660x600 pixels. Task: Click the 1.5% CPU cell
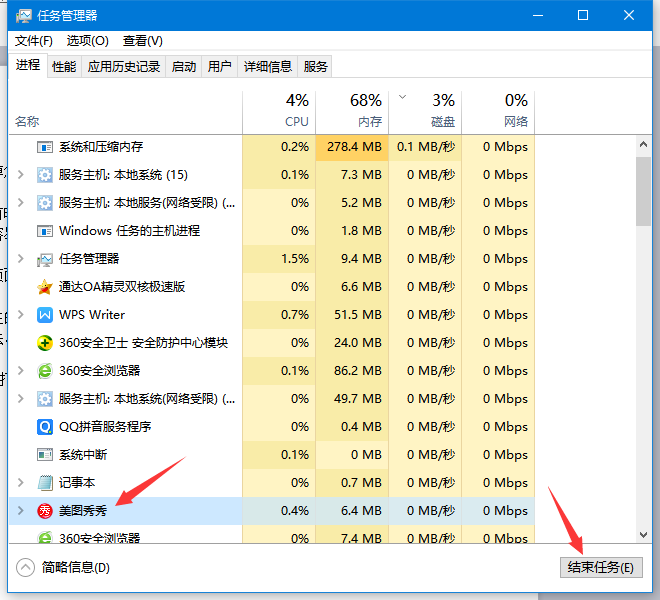[x=279, y=259]
